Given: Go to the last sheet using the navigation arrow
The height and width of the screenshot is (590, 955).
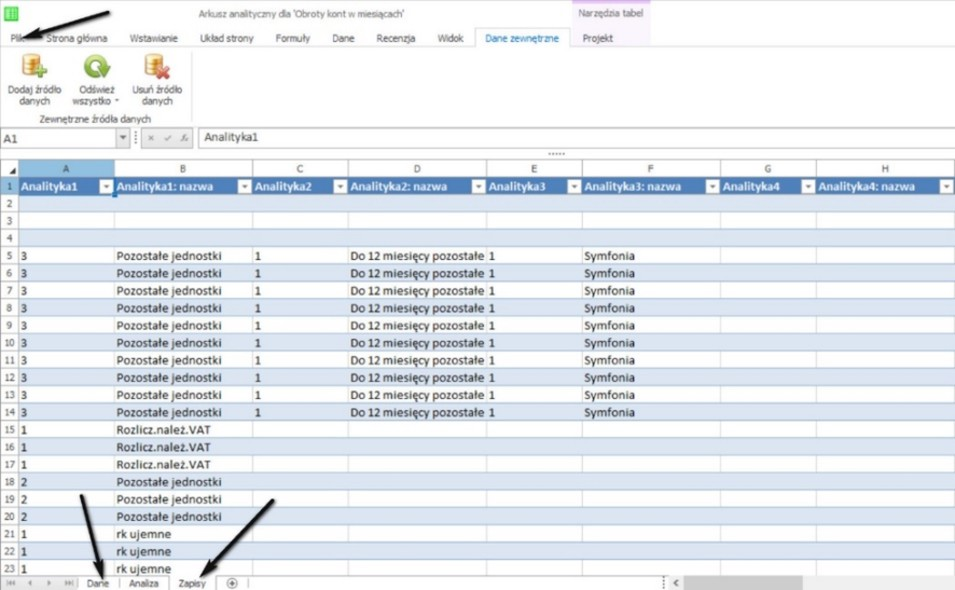Looking at the screenshot, I should 68,583.
